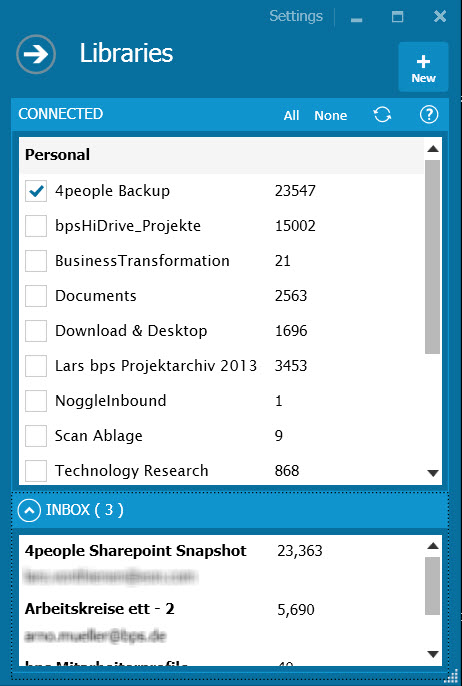Image resolution: width=462 pixels, height=686 pixels.
Task: Select the Lars bps Projektarchiv 2013 checkbox
Action: [36, 366]
